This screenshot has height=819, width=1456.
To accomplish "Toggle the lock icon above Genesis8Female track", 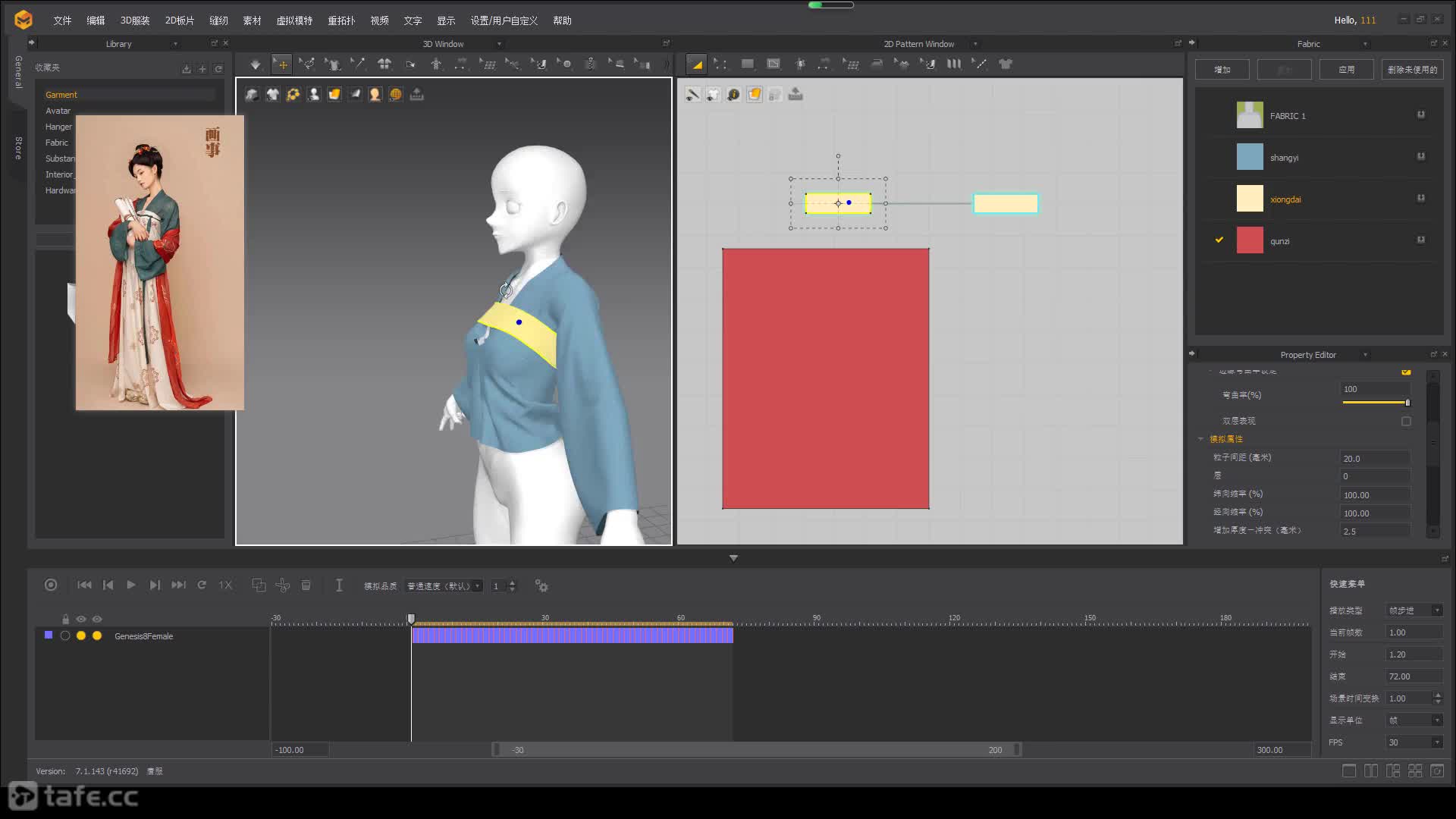I will coord(65,619).
